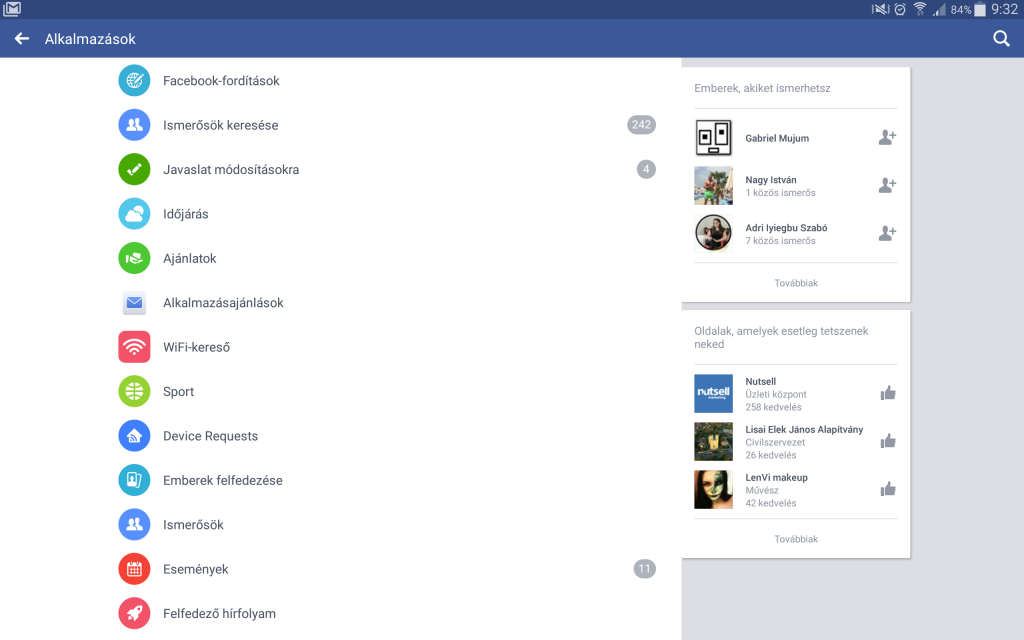Tap the back arrow in header
1024x640 pixels.
tap(22, 39)
